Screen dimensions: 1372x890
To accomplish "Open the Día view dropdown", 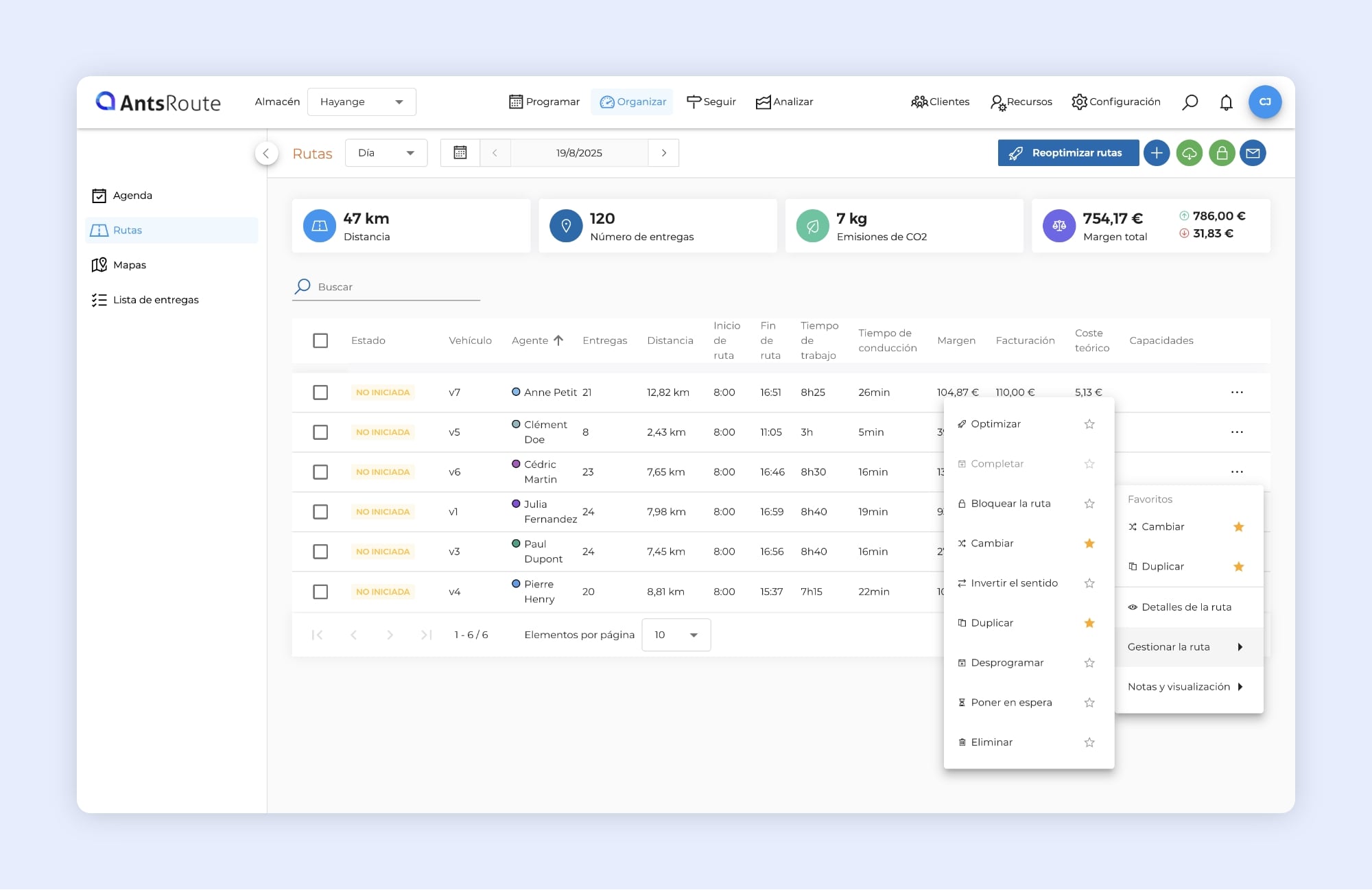I will click(x=386, y=153).
